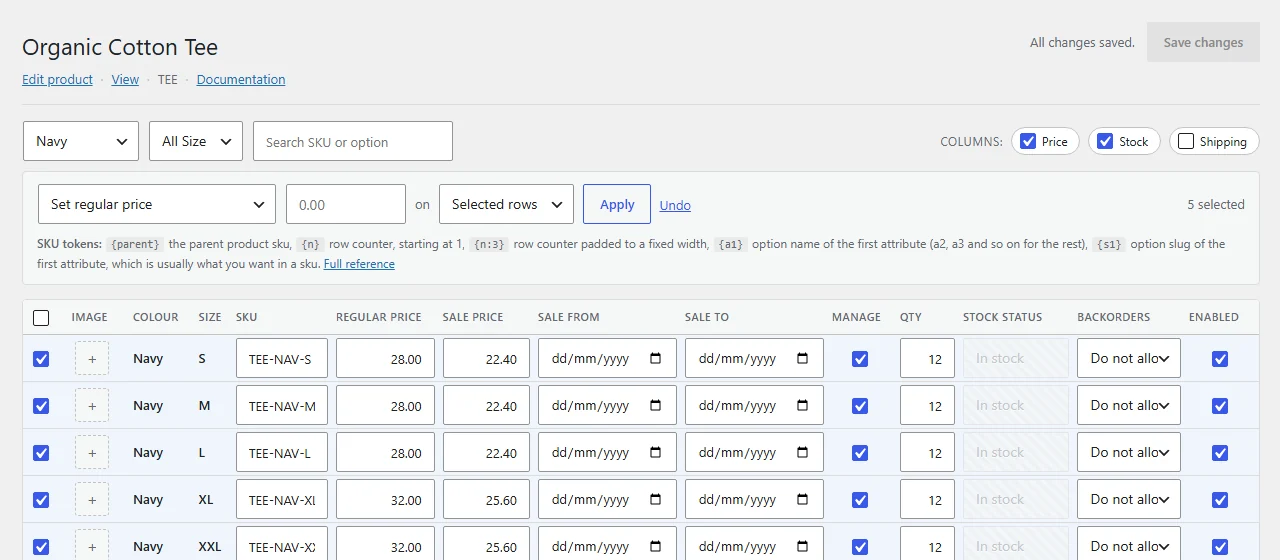Toggle the Shipping columns checkbox
Screen dimensions: 1280x560
click(x=1186, y=141)
